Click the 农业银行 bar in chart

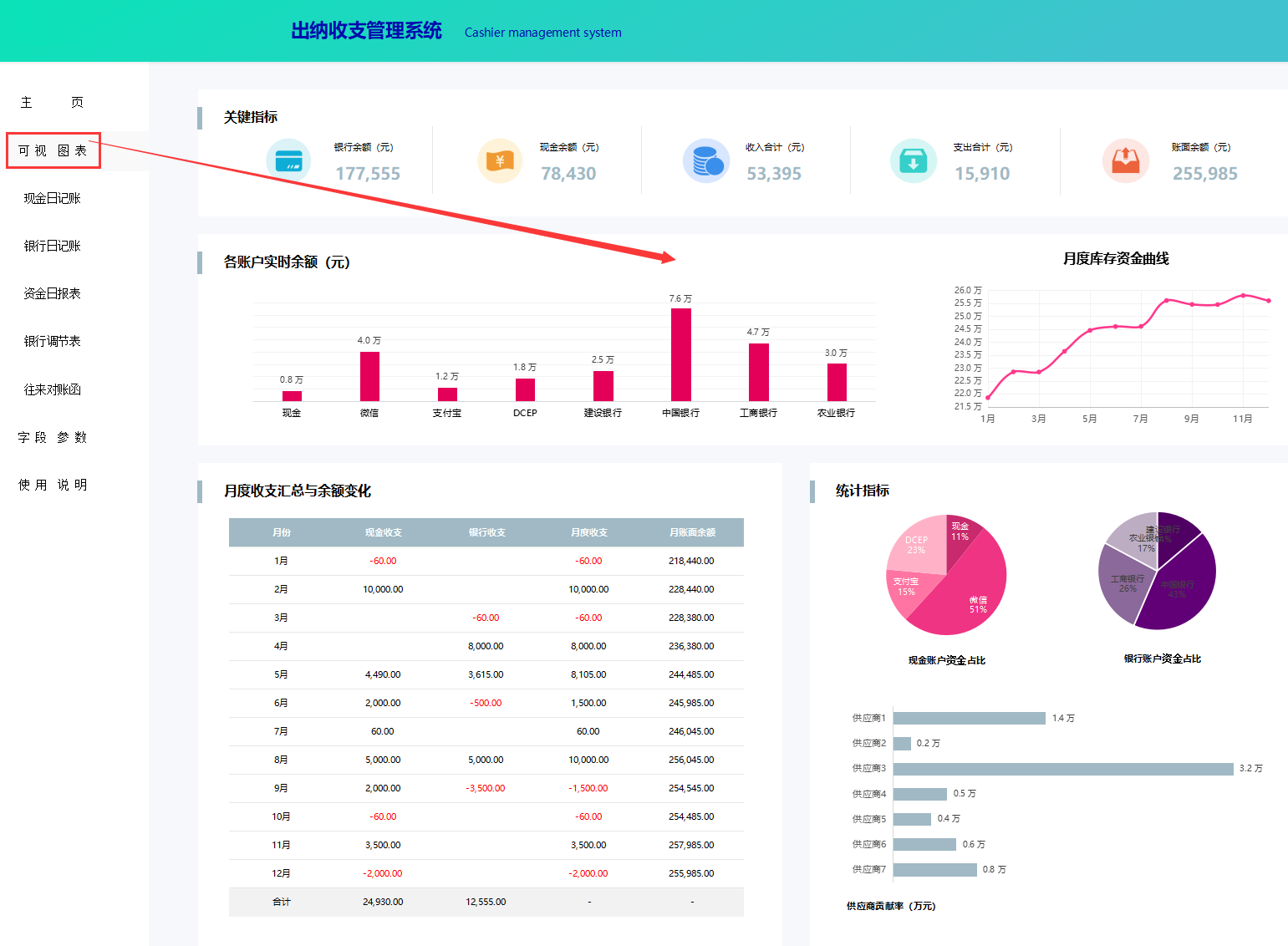837,382
